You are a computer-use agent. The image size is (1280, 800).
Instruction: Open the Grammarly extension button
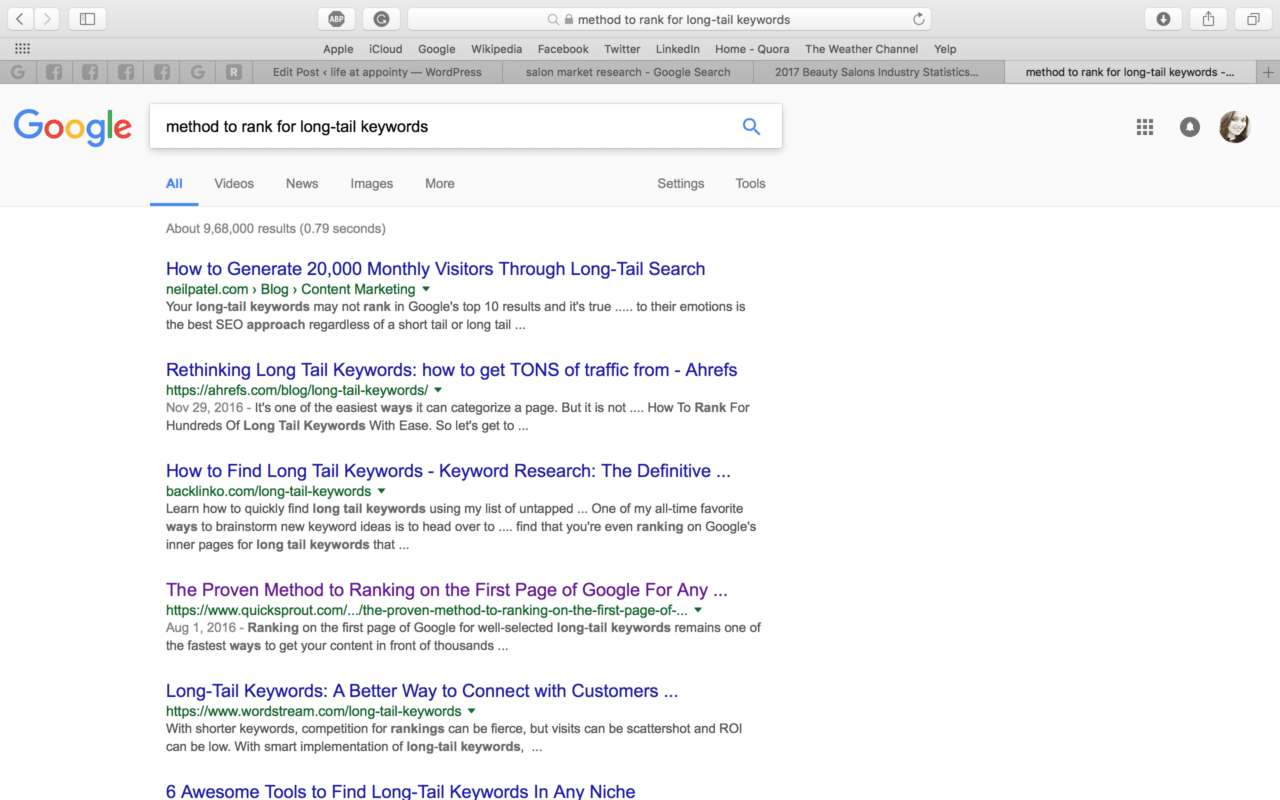(382, 19)
